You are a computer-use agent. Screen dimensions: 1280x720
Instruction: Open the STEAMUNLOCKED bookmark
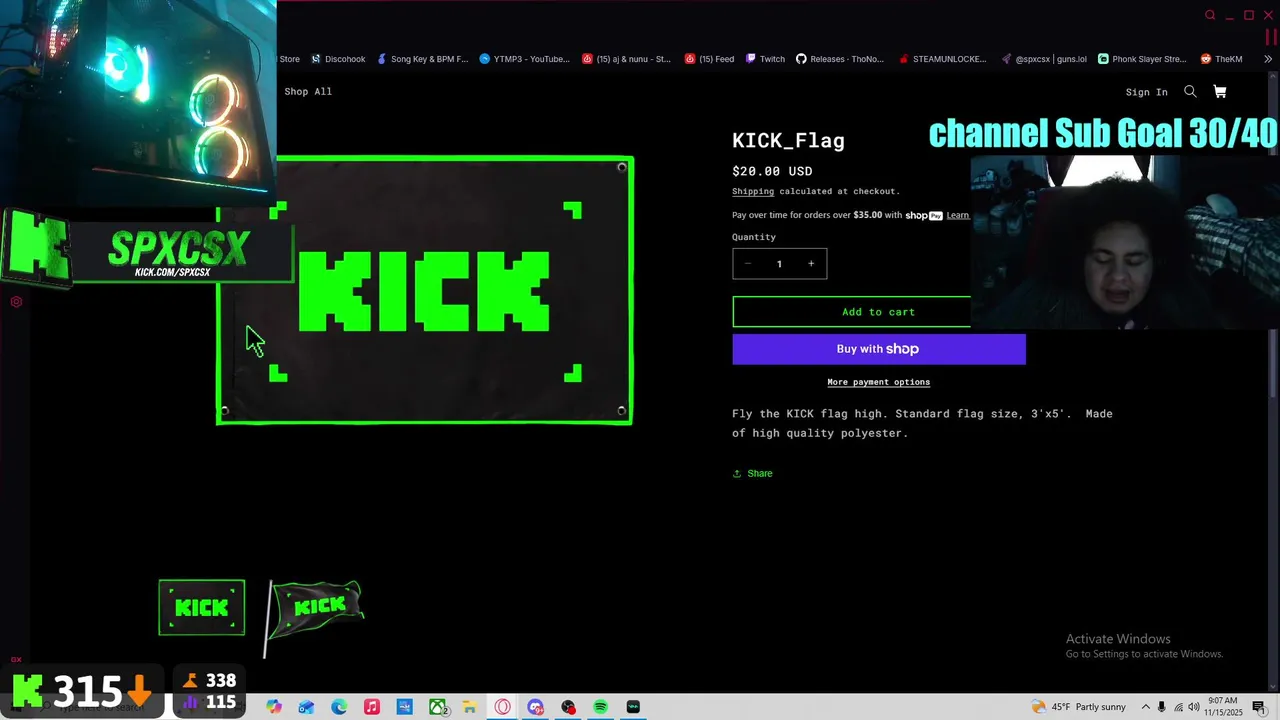943,59
